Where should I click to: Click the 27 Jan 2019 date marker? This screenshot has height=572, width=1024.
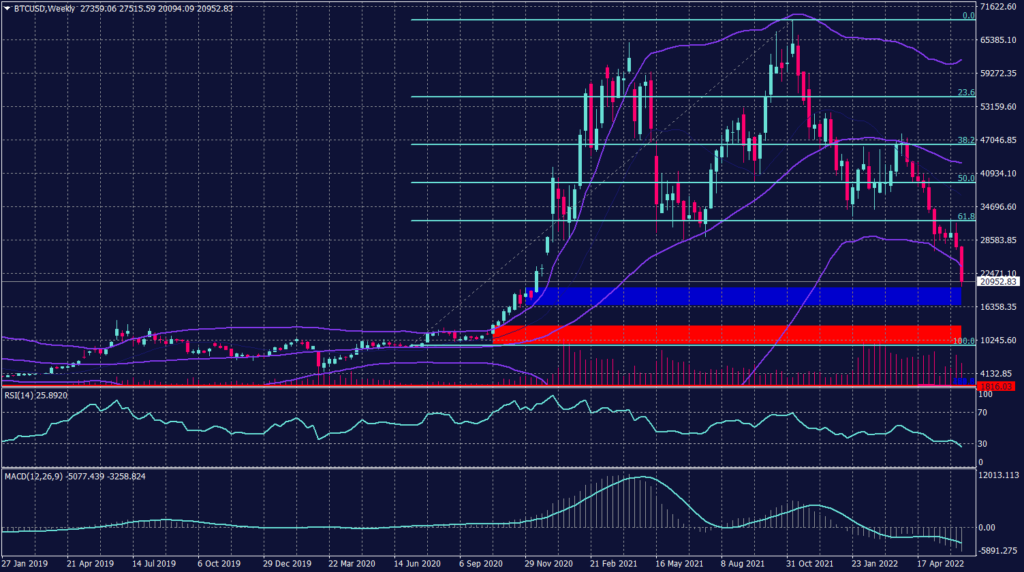click(23, 563)
